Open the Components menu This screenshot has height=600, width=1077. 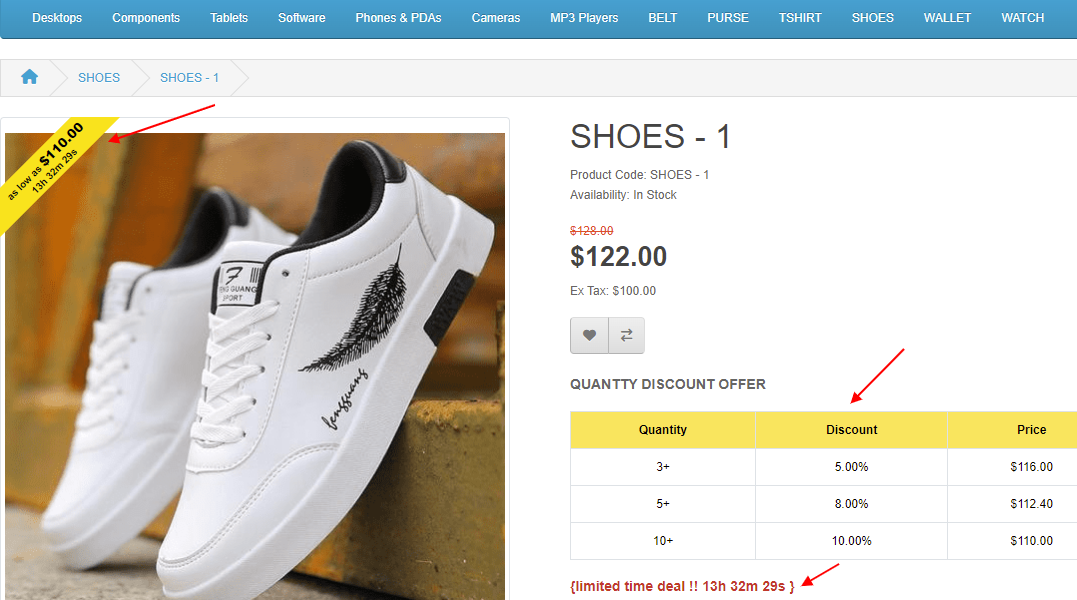point(146,18)
